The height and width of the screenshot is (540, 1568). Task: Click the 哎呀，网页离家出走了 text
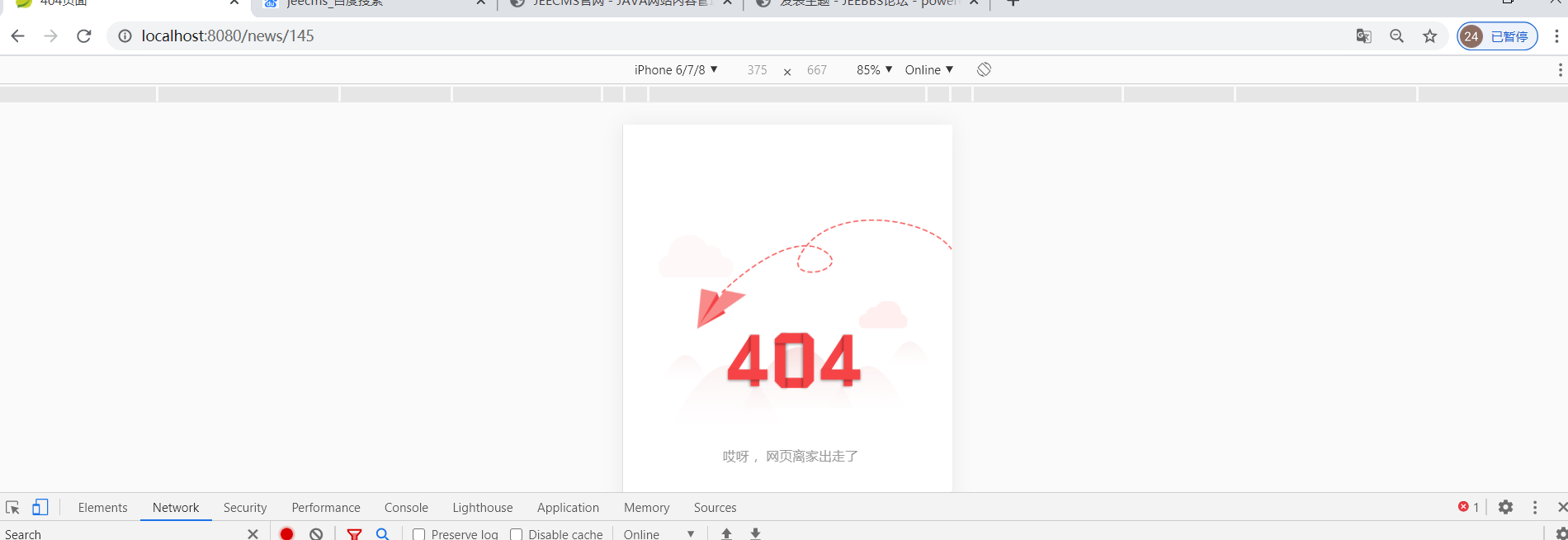pos(790,457)
